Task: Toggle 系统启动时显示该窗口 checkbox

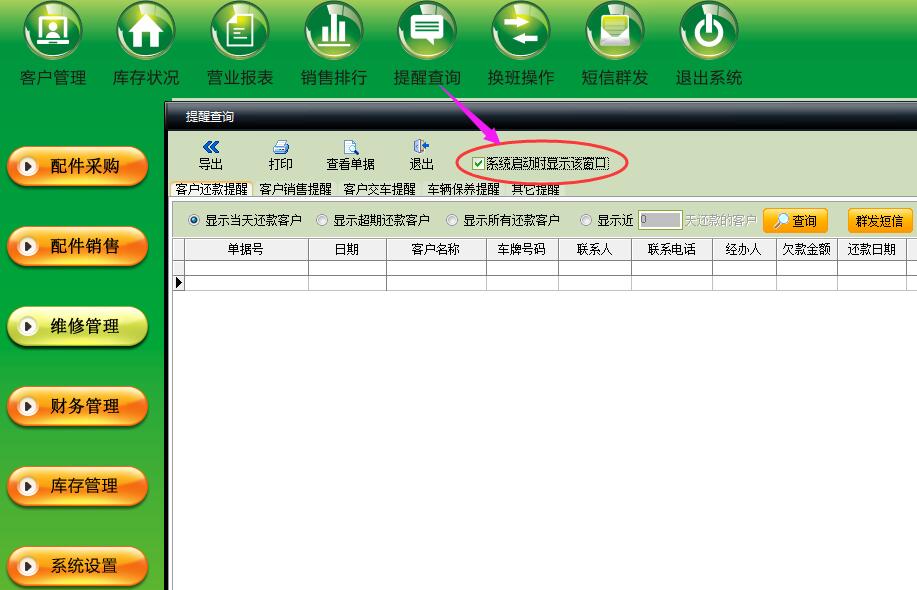Action: point(478,164)
